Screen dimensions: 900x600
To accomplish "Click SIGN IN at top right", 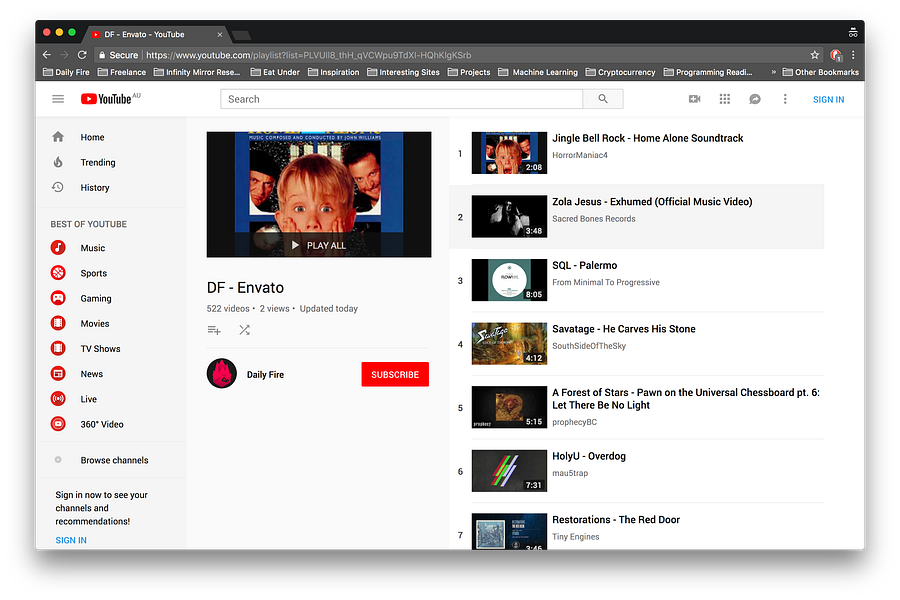I will (828, 99).
